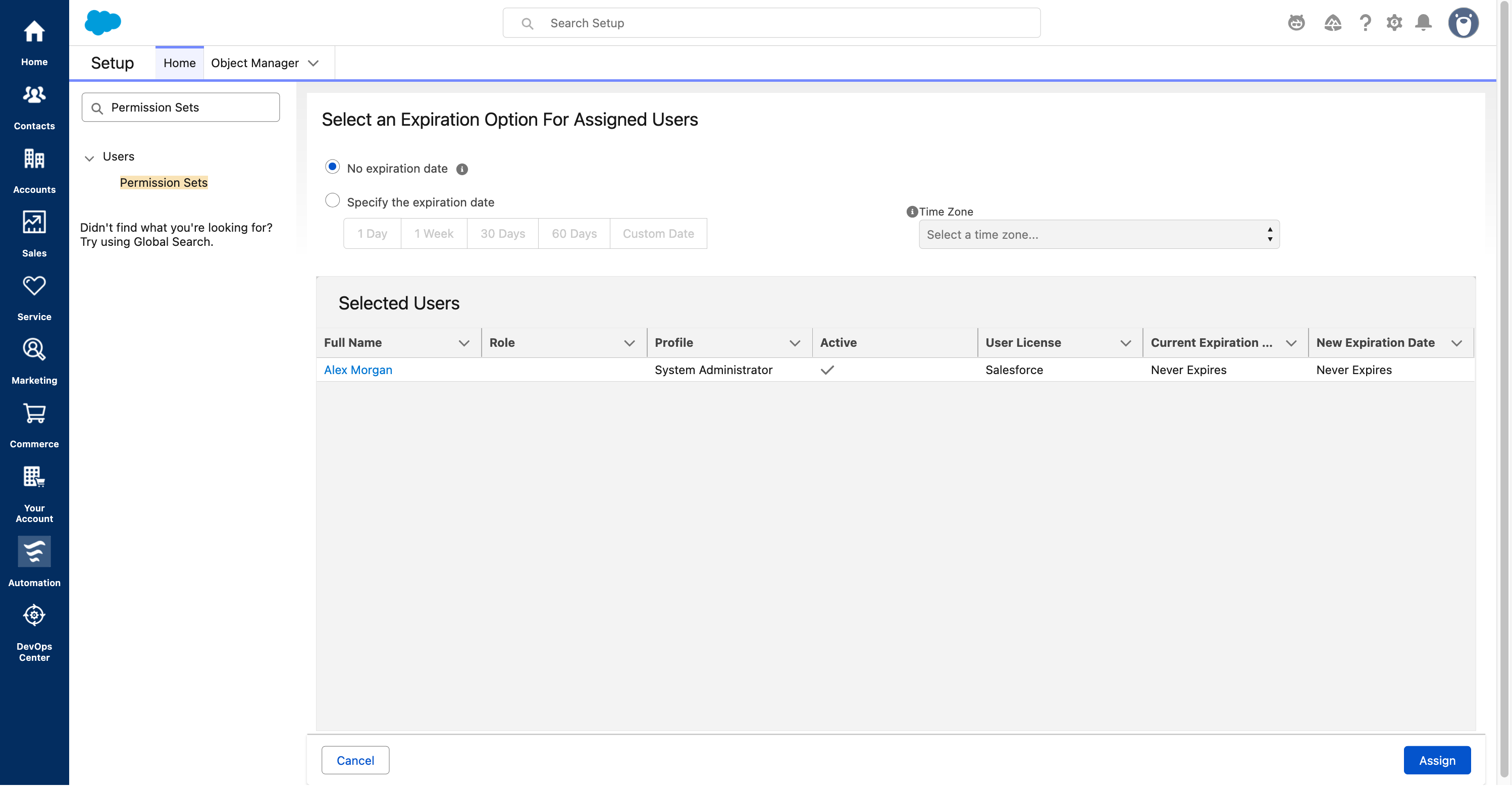Collapse the Users tree section
The image size is (1512, 786).
pos(89,158)
